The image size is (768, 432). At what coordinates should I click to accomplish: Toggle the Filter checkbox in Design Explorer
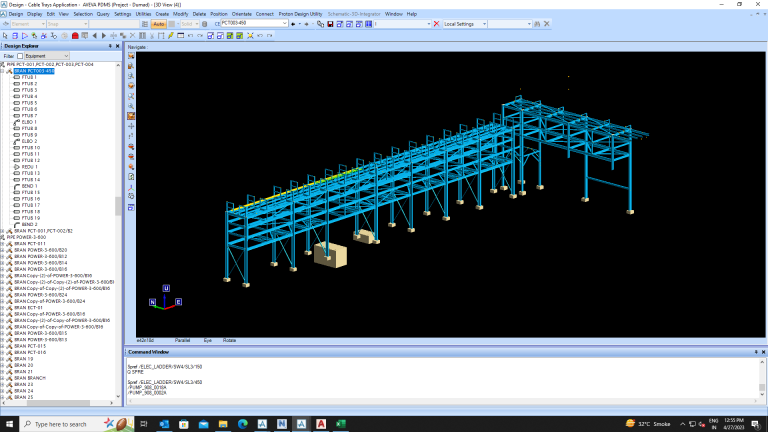pyautogui.click(x=20, y=56)
